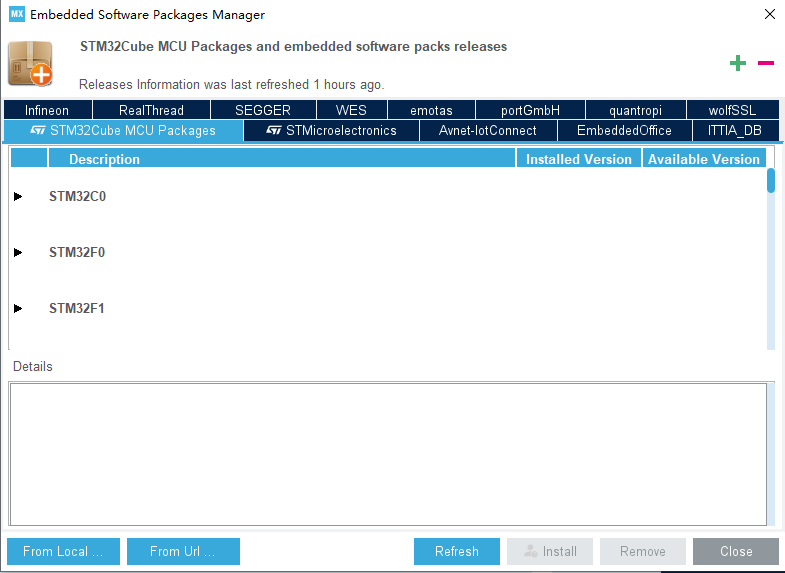Refresh the package releases list

(x=457, y=551)
